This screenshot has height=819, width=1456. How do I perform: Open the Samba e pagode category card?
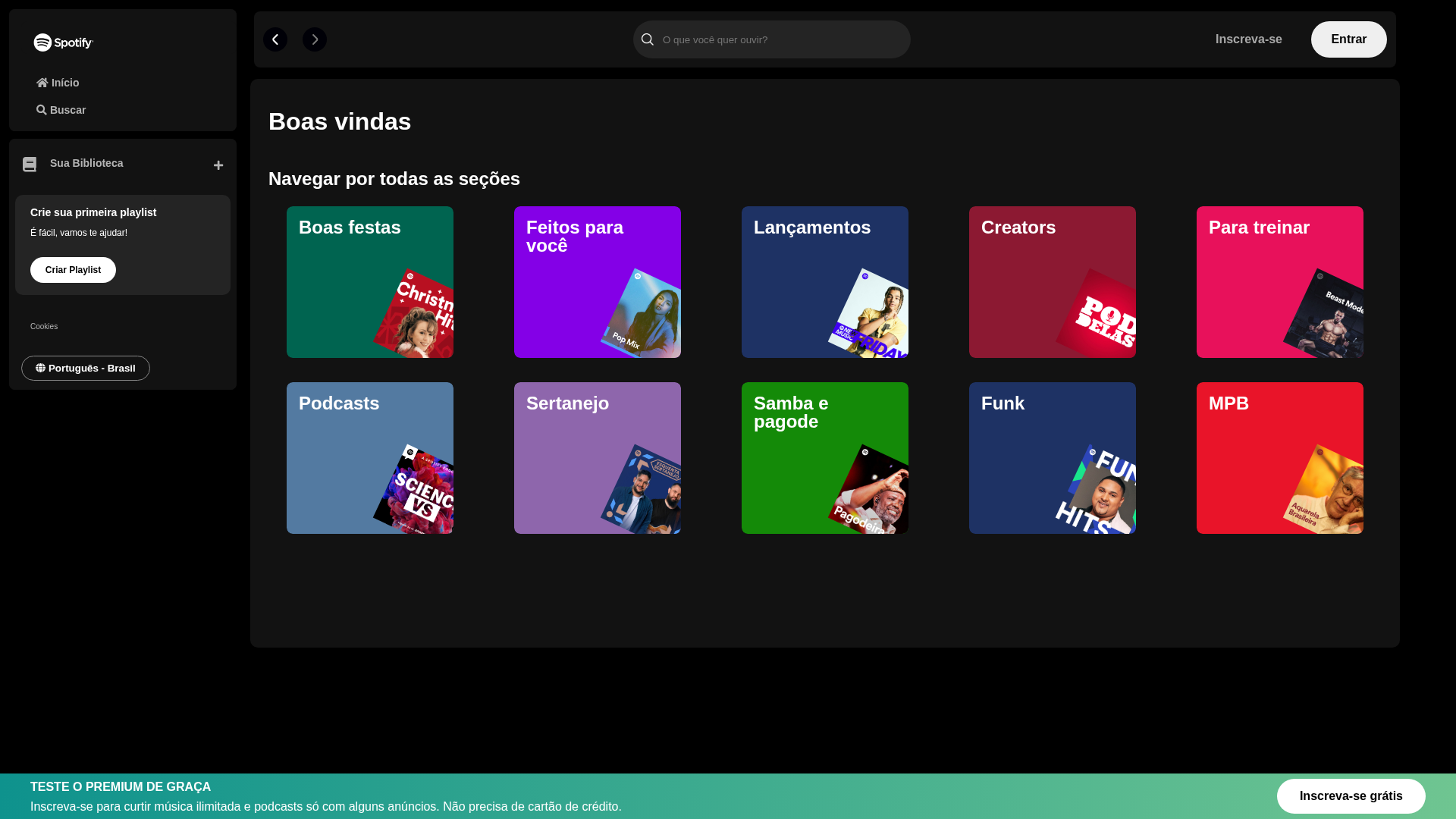[825, 458]
